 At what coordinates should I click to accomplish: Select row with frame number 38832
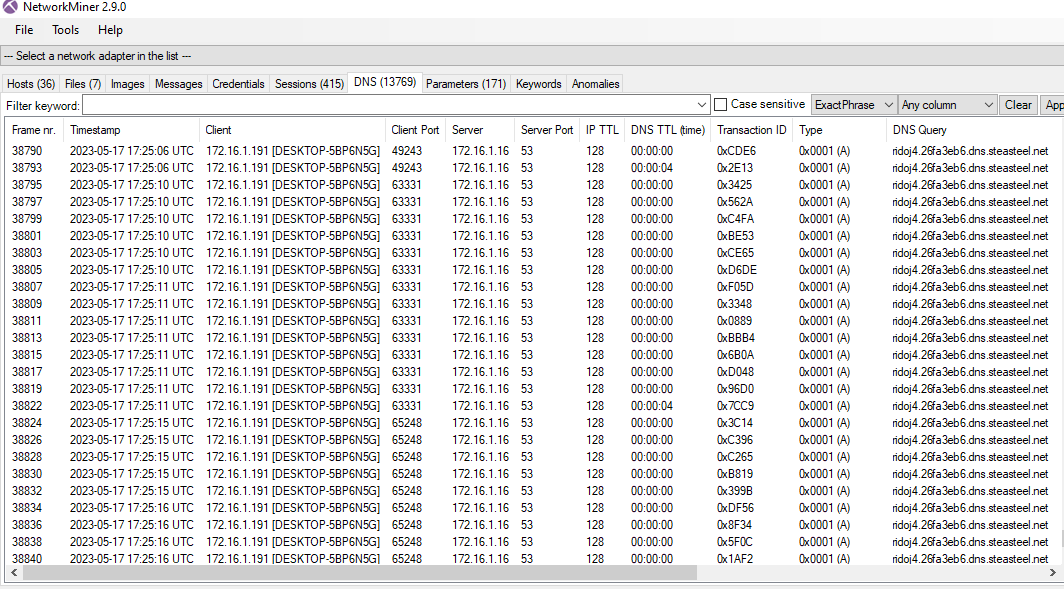[532, 491]
